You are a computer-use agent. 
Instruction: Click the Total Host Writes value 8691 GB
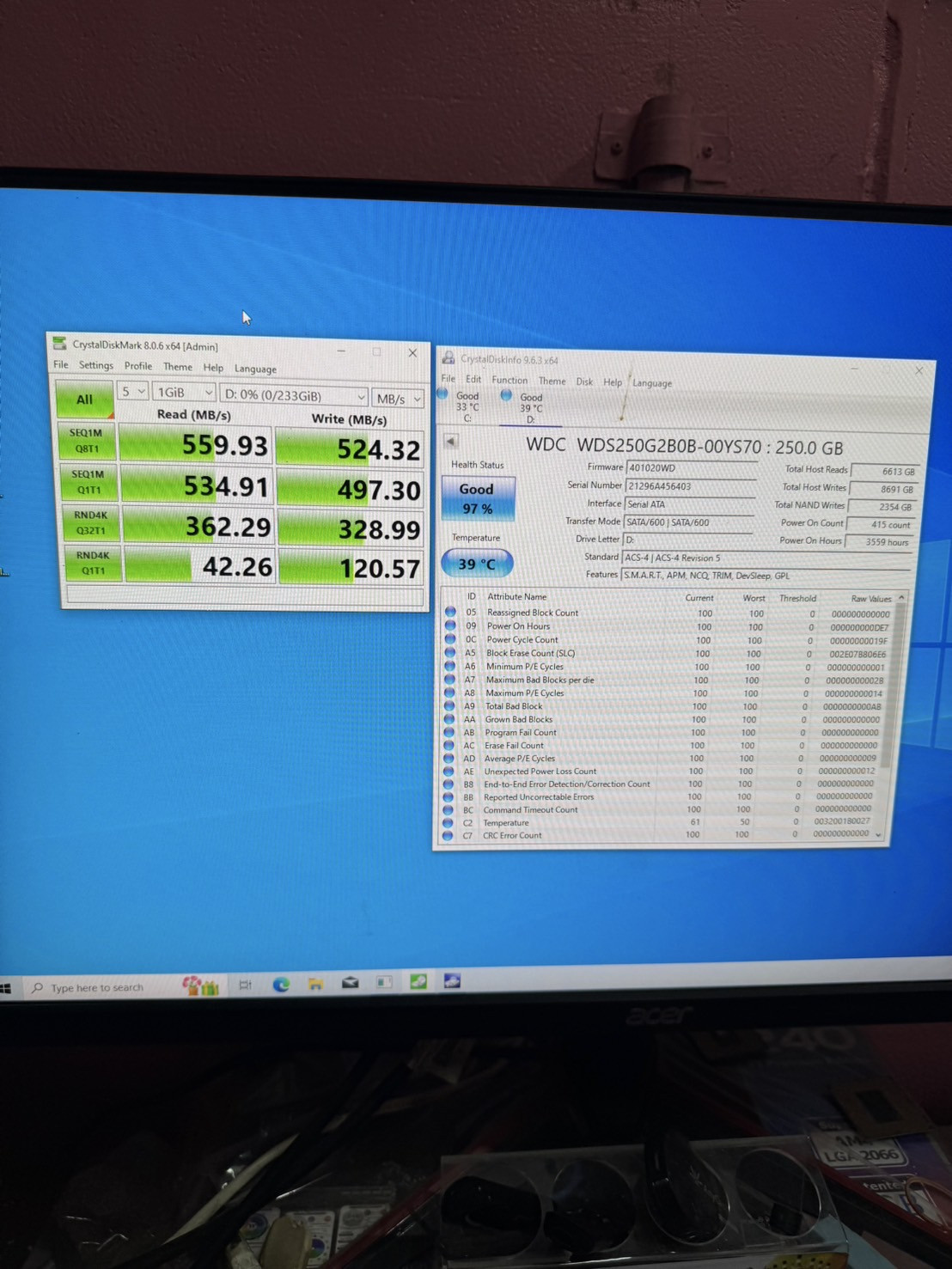[x=883, y=489]
